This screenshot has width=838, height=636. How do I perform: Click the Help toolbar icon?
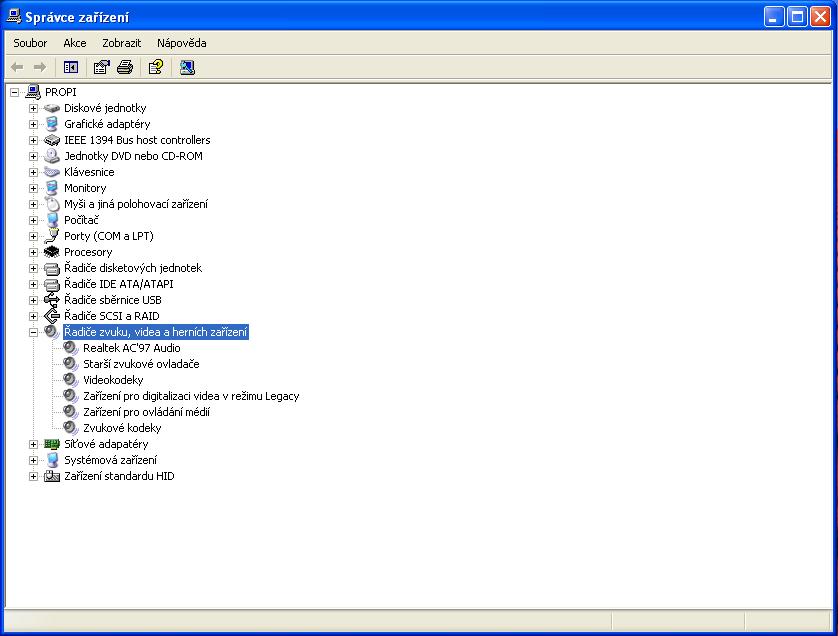tap(156, 67)
